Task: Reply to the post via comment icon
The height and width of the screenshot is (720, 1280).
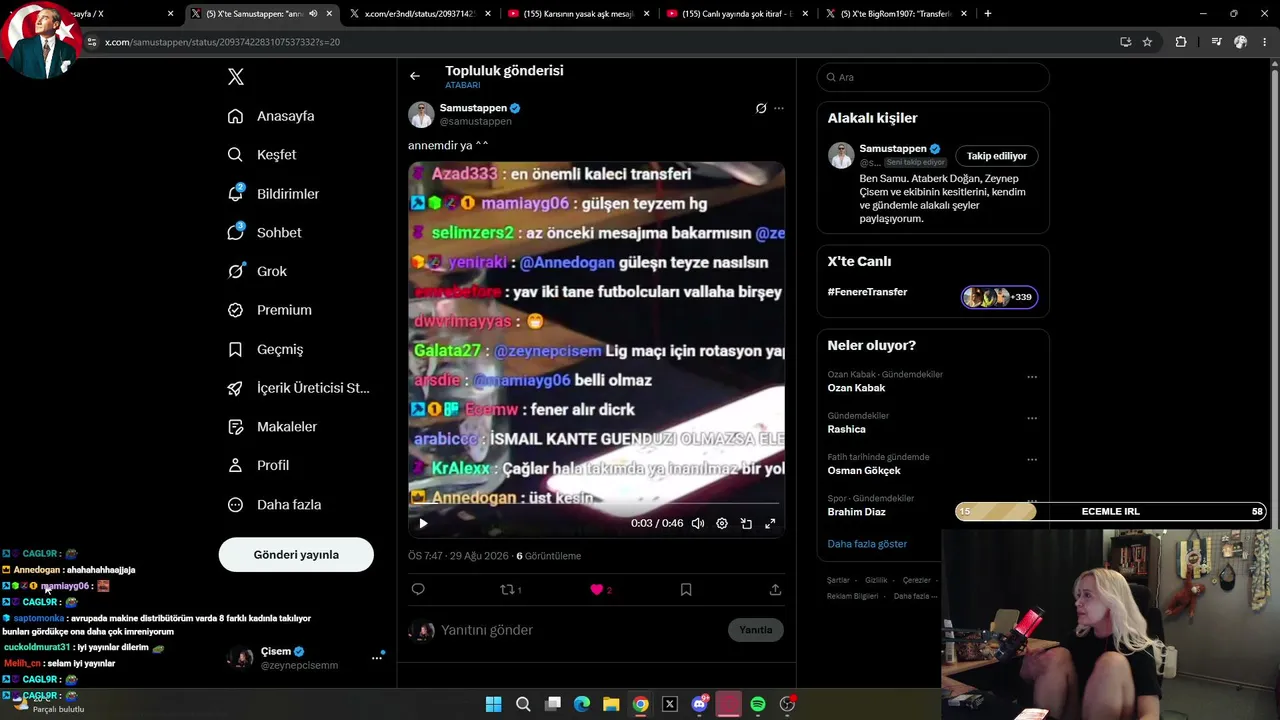Action: point(418,590)
